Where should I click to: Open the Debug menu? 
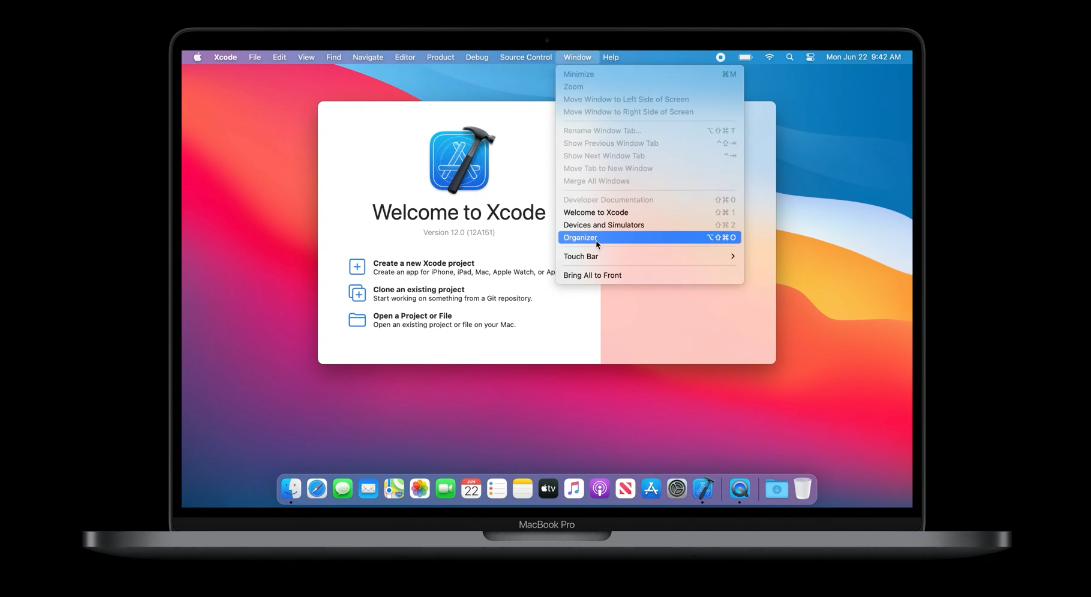click(477, 57)
